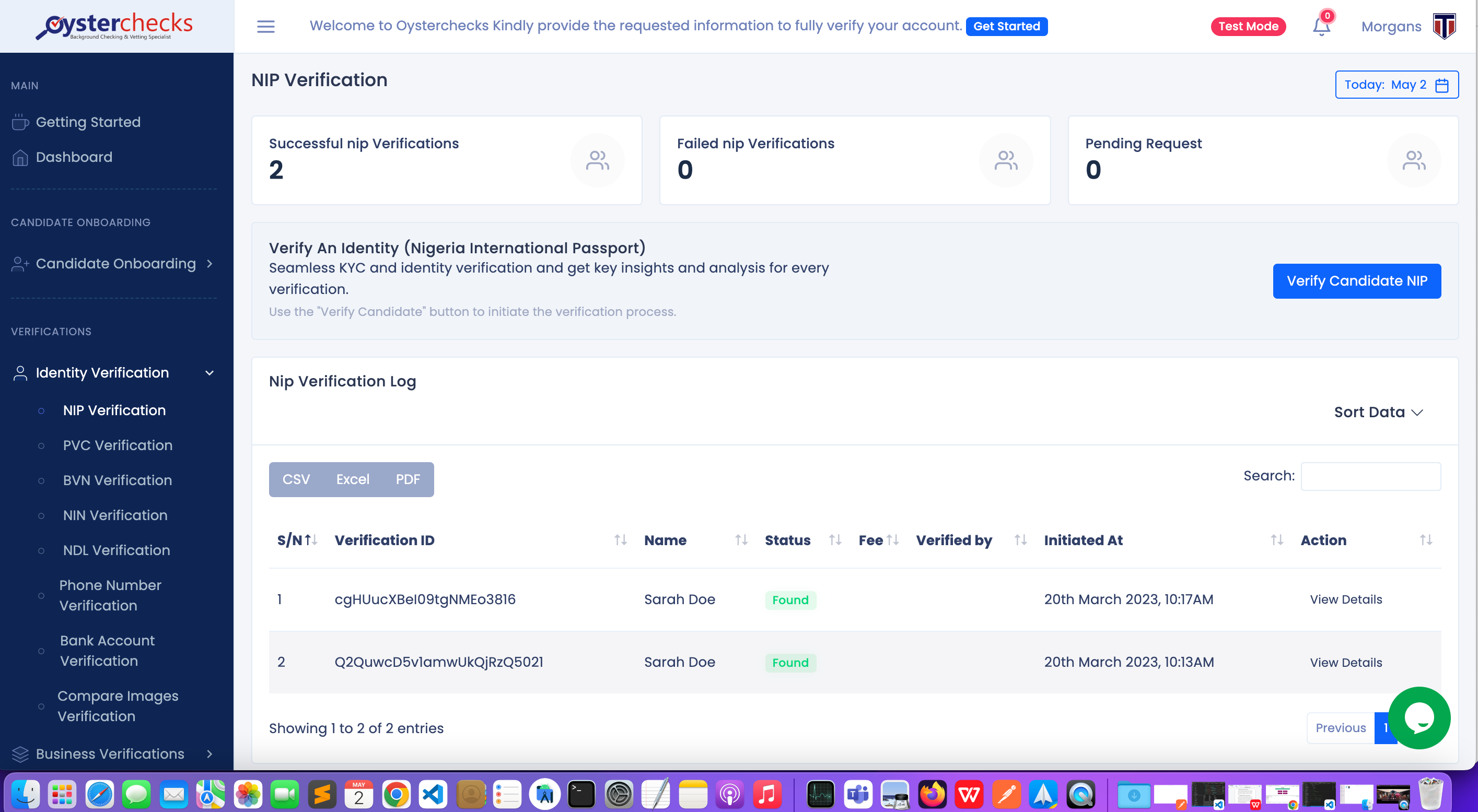The width and height of the screenshot is (1478, 812).
Task: Go to the PVC Verification page
Action: click(x=118, y=445)
